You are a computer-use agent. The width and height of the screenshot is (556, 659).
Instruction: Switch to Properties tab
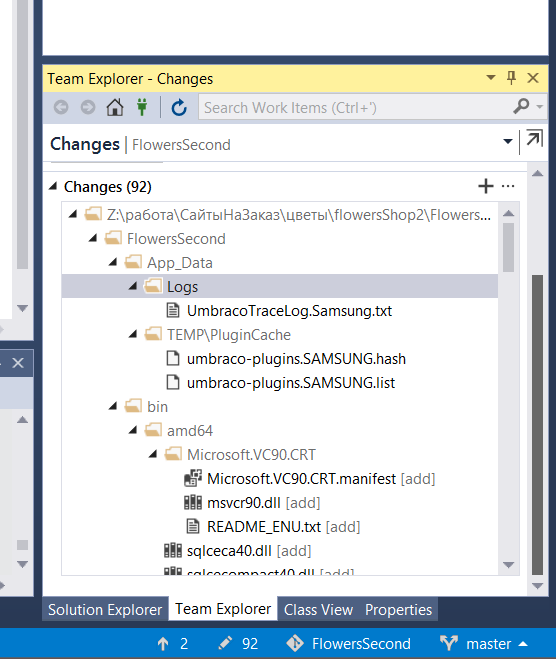[398, 609]
